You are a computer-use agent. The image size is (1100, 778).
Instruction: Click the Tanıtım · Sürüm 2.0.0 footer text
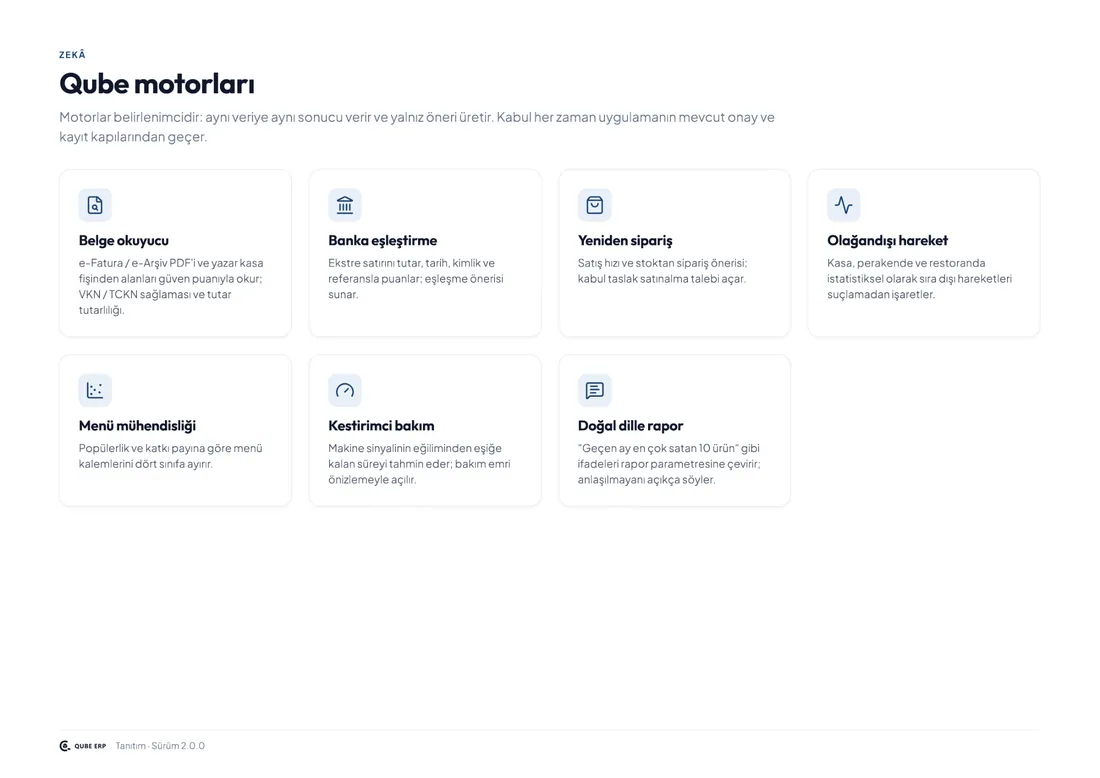tap(160, 746)
